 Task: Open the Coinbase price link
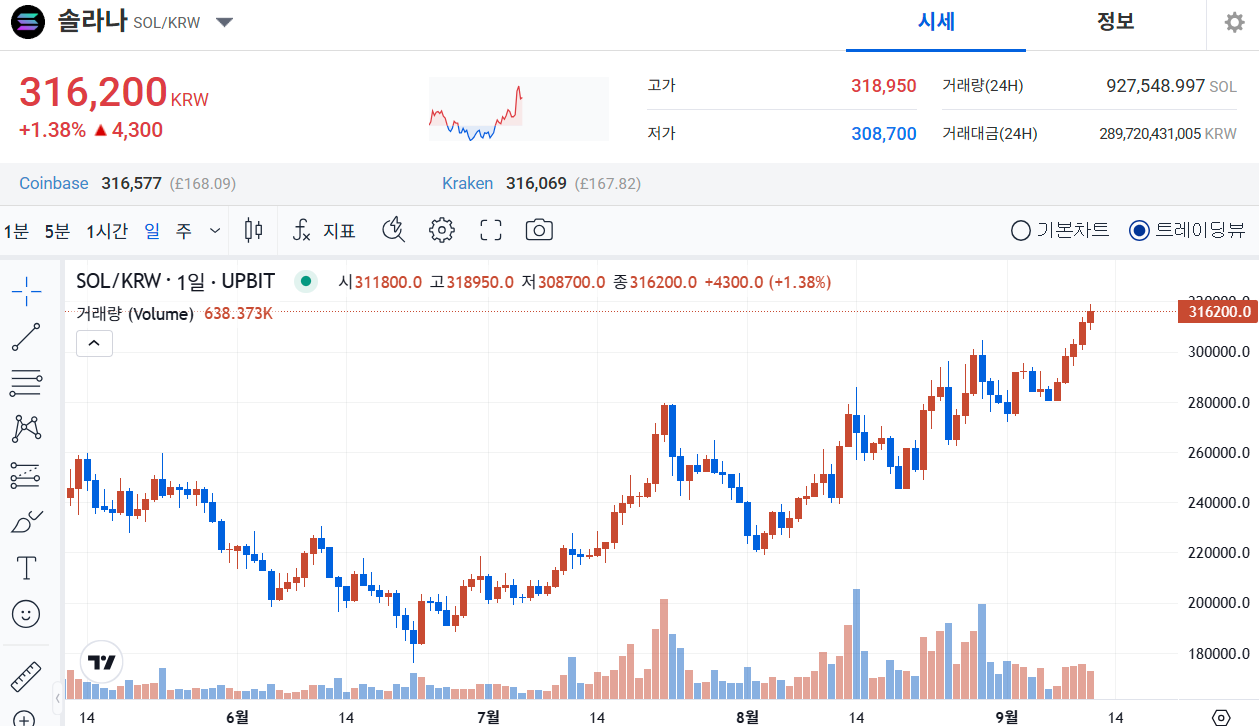point(54,184)
